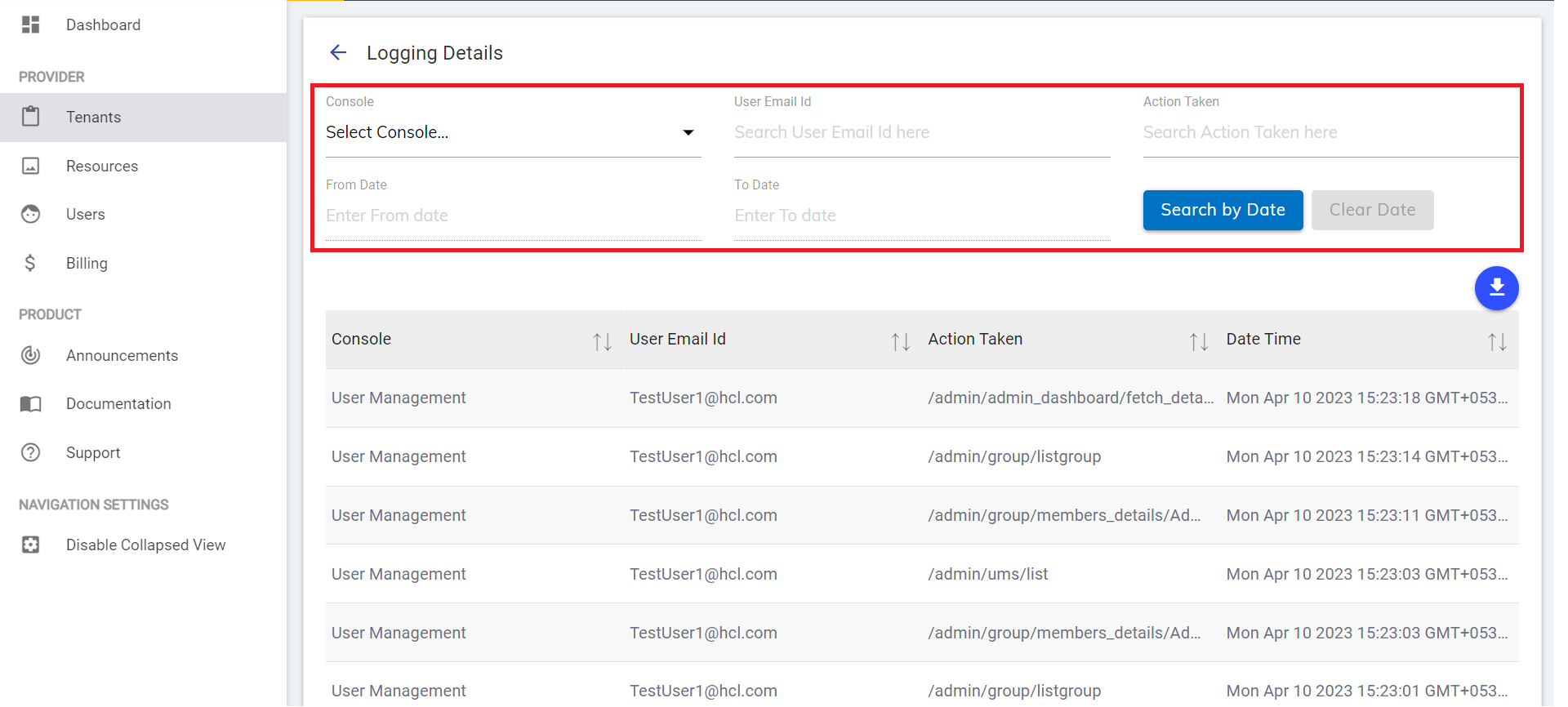
Task: Click the Action Taken column header
Action: (1071, 339)
